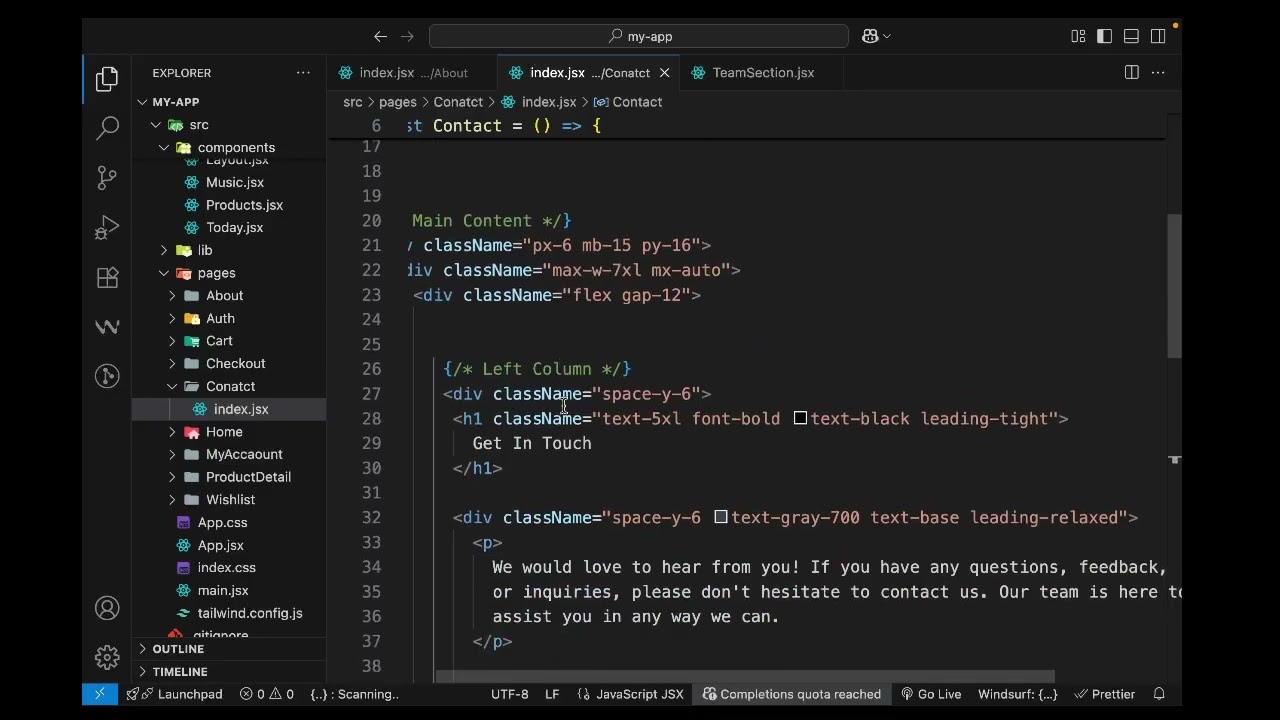1280x720 pixels.
Task: Click Windsurf status item
Action: point(1017,694)
